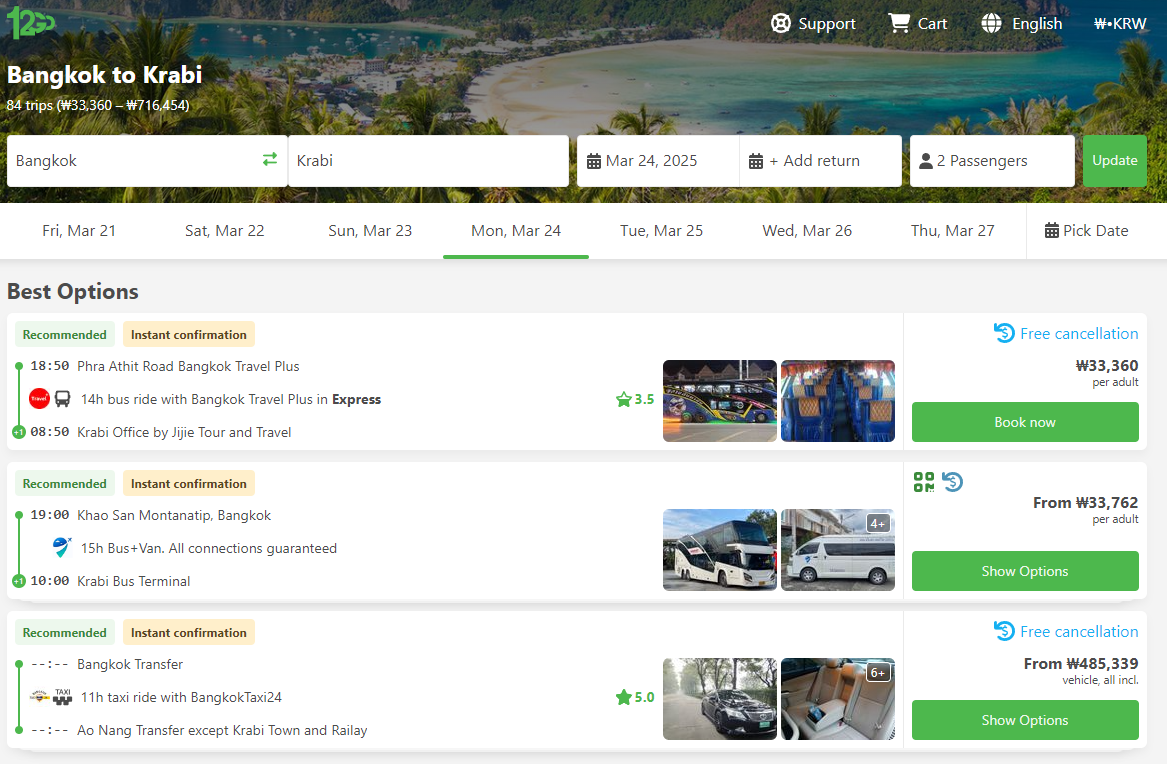Click Free cancellation text on taxi trip
The image size is (1167, 764).
1079,632
